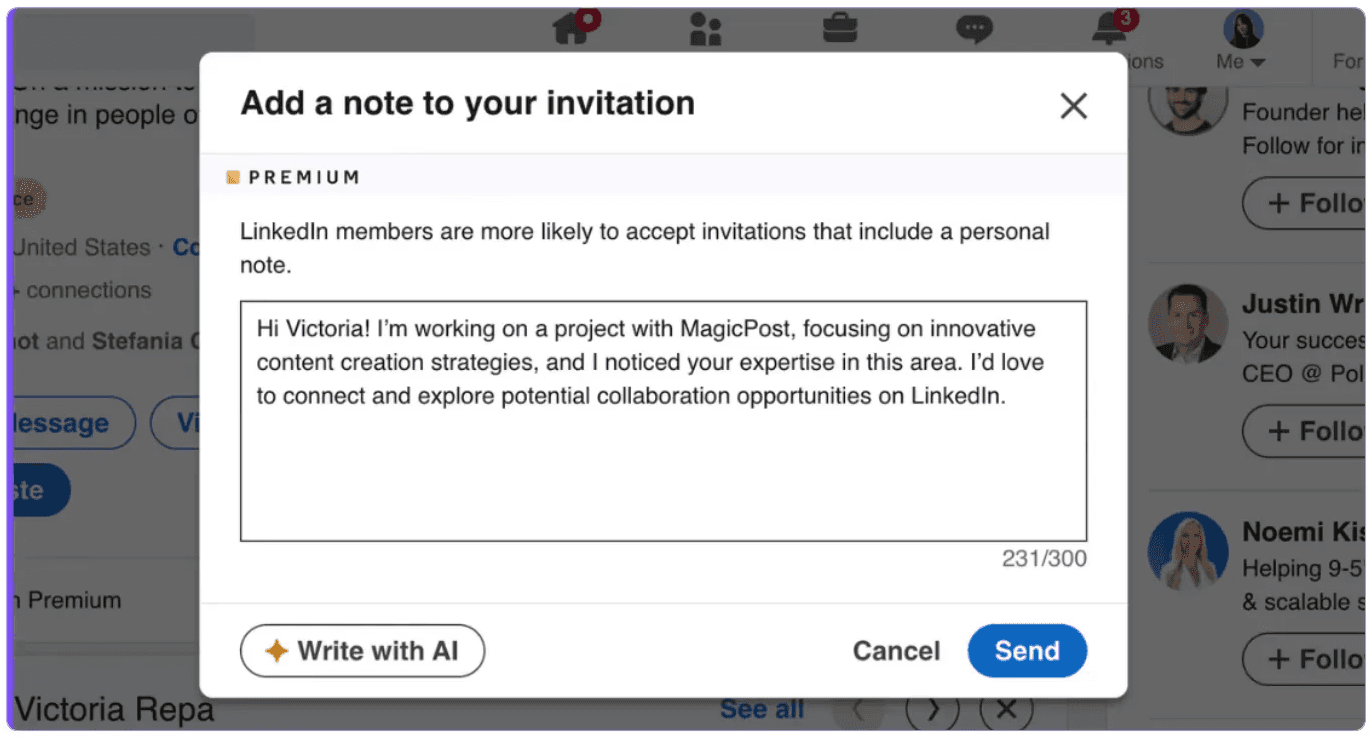The image size is (1371, 737).
Task: Click the round X button near See all
Action: tap(1006, 709)
